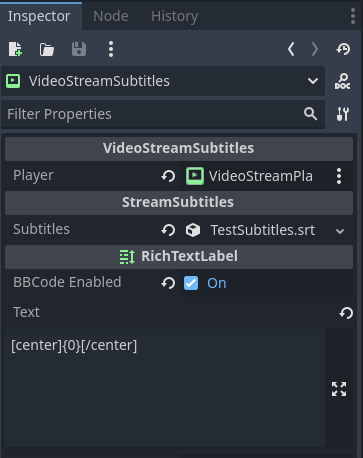Open extra resource options menu
363x458 pixels.
tap(111, 49)
